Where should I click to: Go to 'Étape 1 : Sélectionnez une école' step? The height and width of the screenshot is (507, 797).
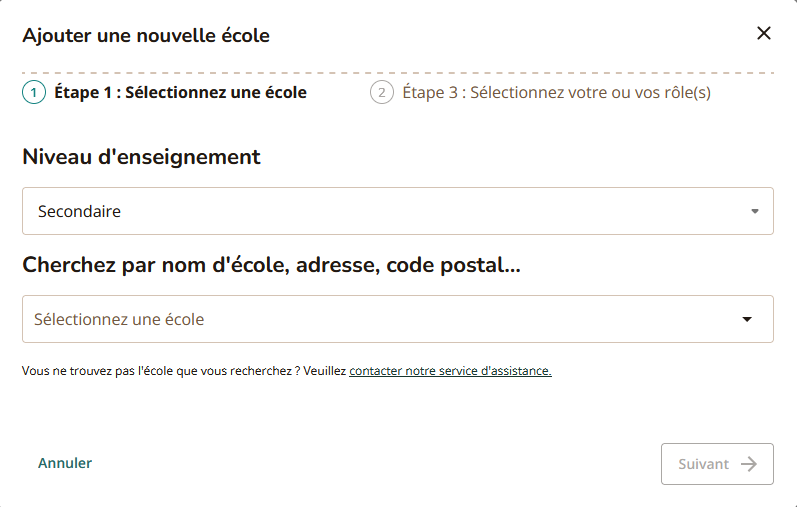[x=180, y=93]
